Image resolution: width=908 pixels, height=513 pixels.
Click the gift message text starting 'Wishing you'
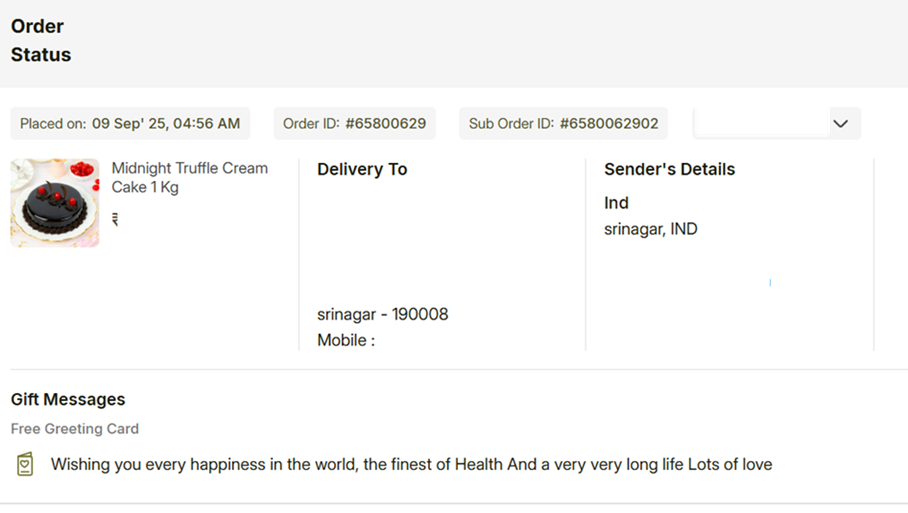(411, 464)
